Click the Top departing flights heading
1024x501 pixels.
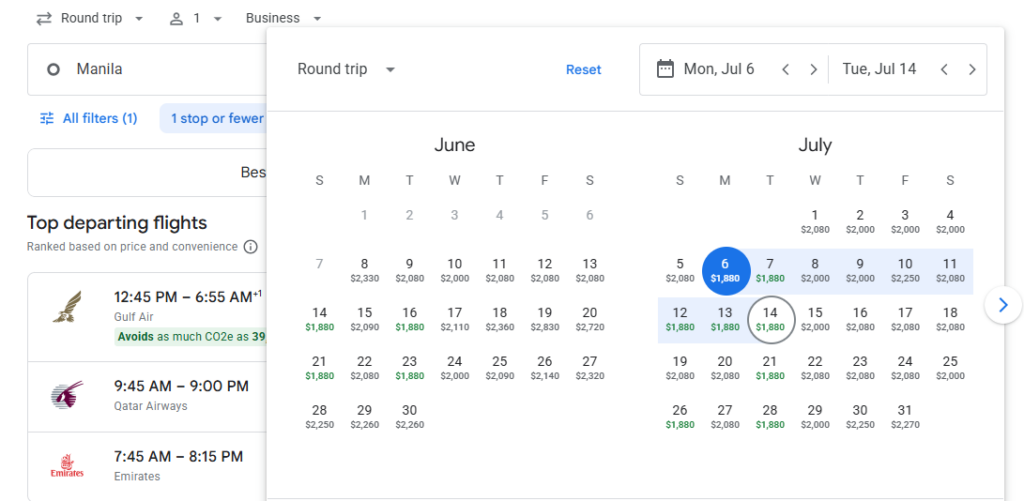click(x=117, y=223)
